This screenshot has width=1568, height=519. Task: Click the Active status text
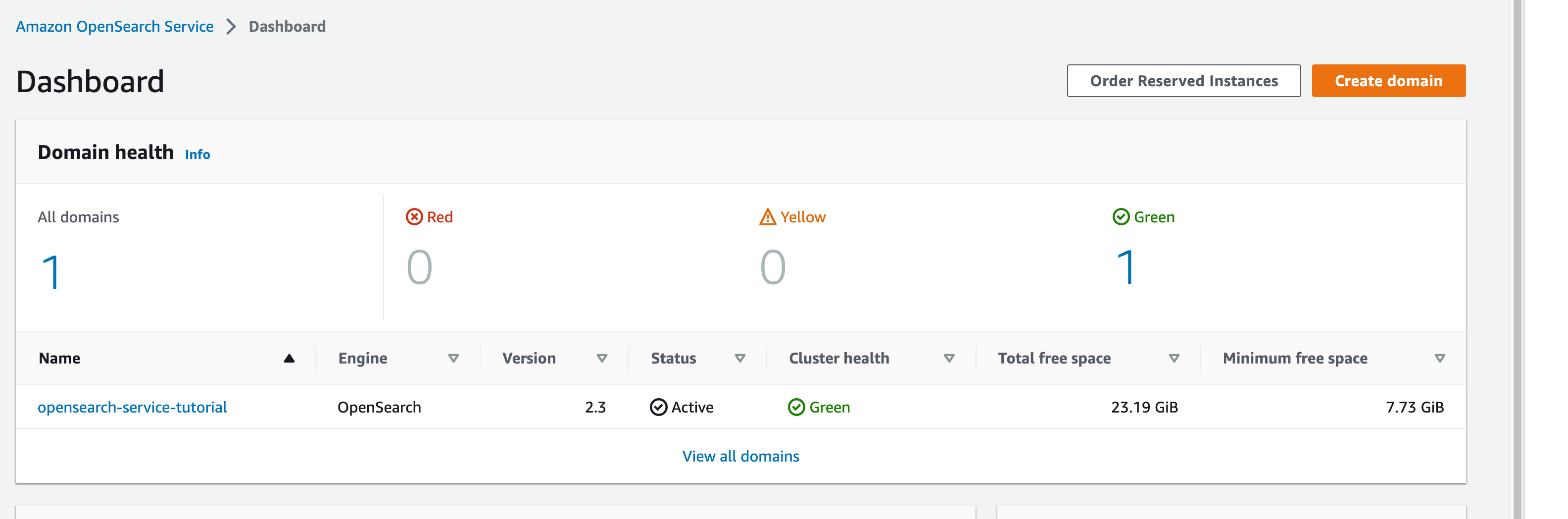(692, 407)
